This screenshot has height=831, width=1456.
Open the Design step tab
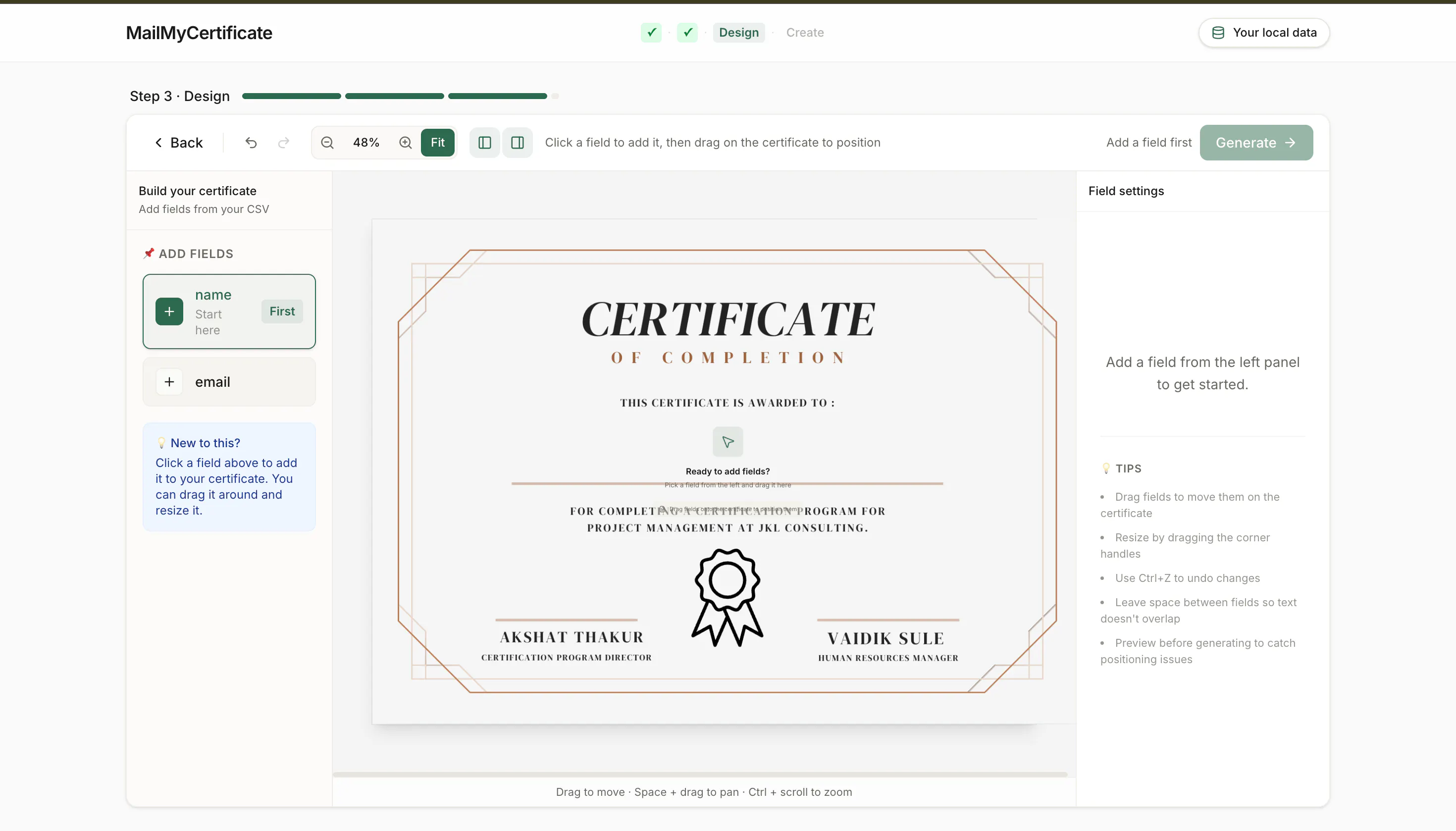click(738, 33)
